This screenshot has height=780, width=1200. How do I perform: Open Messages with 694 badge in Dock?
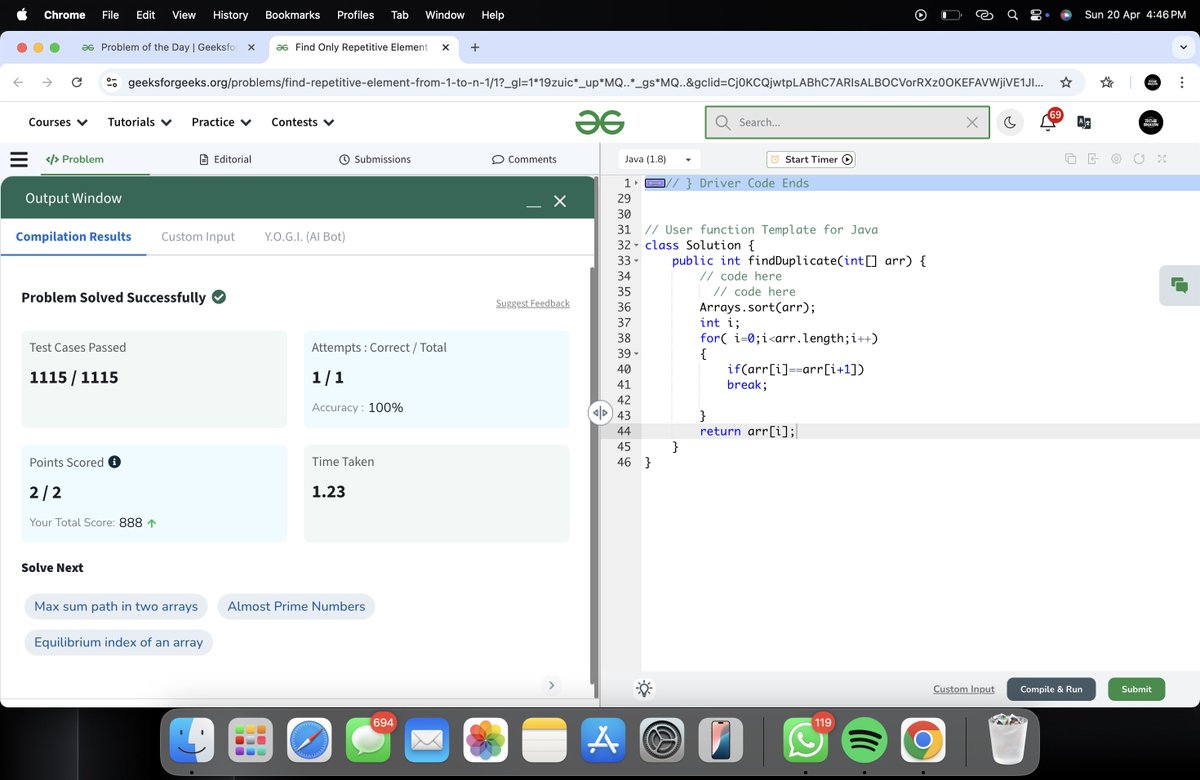(367, 741)
